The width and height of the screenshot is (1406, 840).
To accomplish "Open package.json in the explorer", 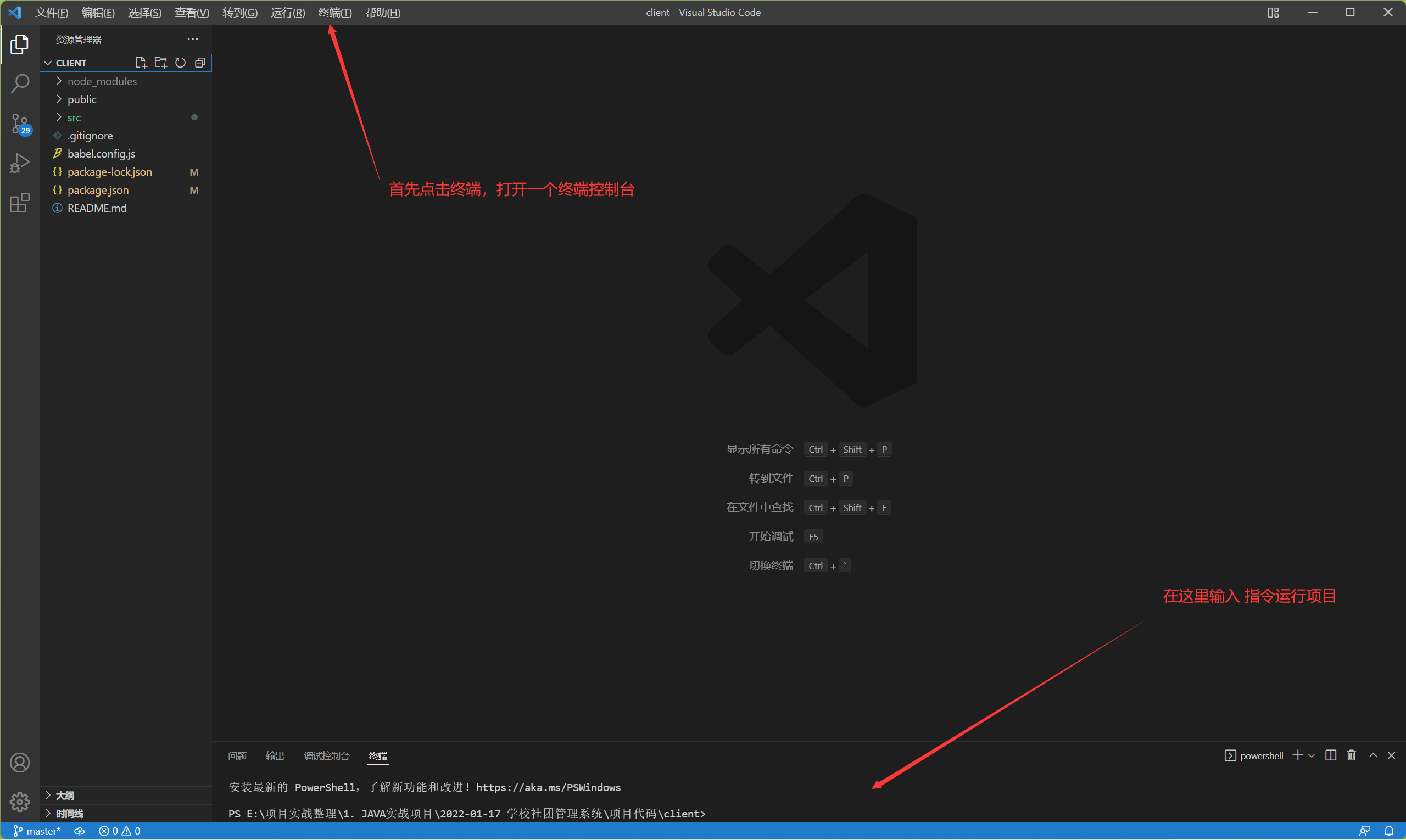I will coord(98,190).
